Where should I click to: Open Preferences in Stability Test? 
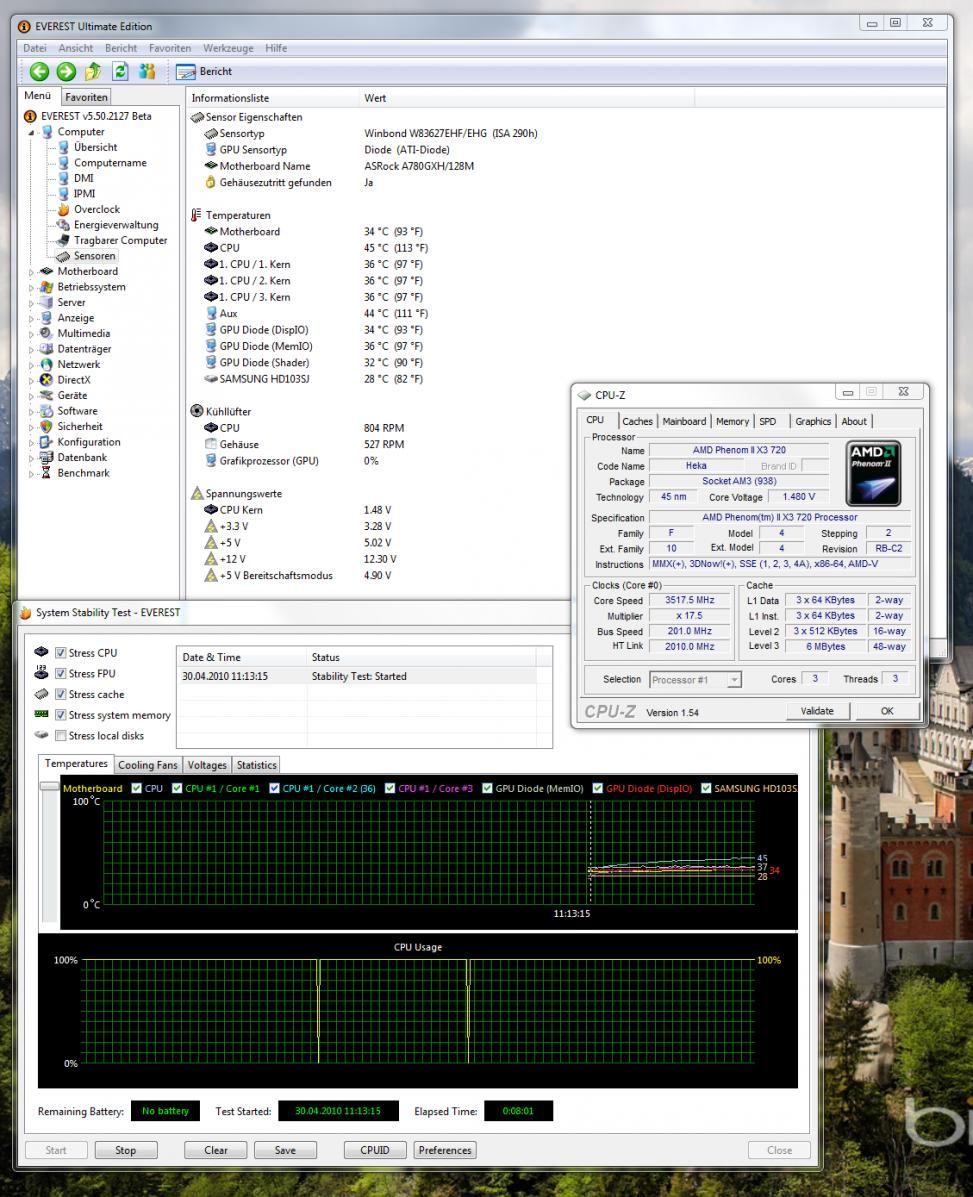tap(445, 1150)
